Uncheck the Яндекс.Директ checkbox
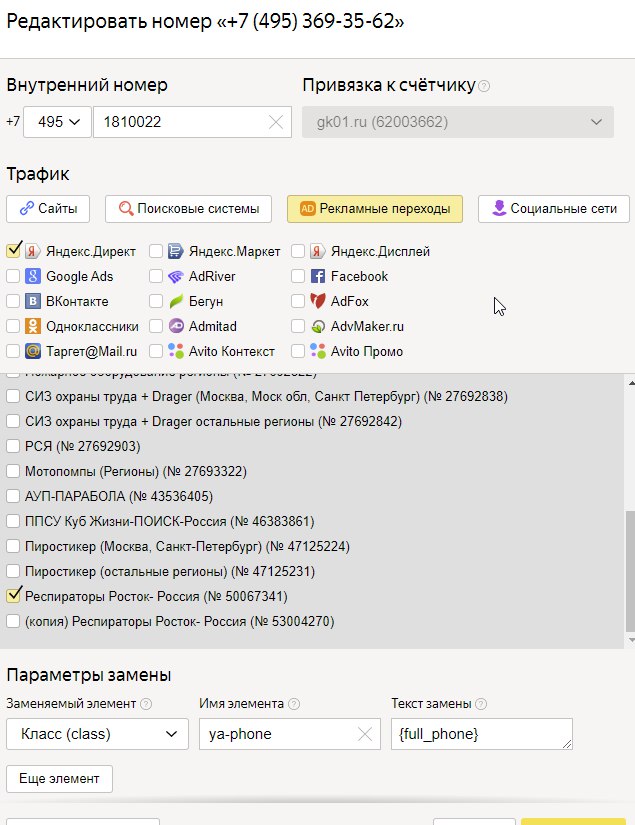The image size is (635, 825). [x=13, y=250]
